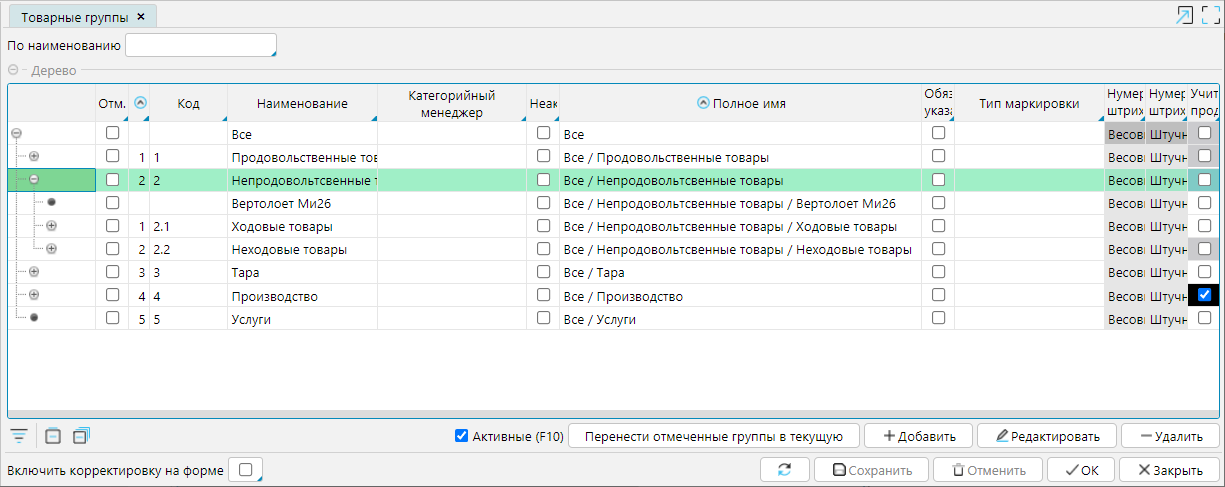Click the Добавить button
The image size is (1225, 487).
[918, 436]
